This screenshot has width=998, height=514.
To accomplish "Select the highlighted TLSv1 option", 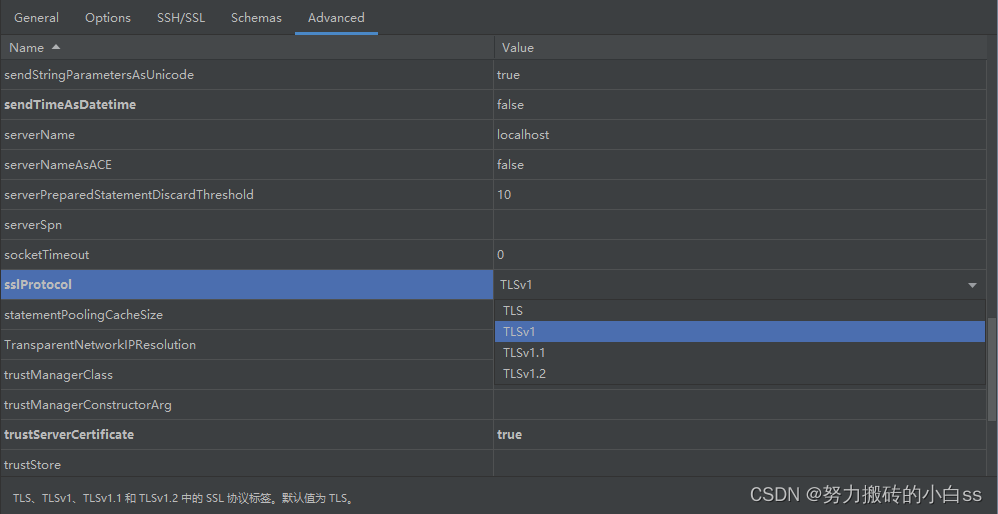I will (740, 331).
